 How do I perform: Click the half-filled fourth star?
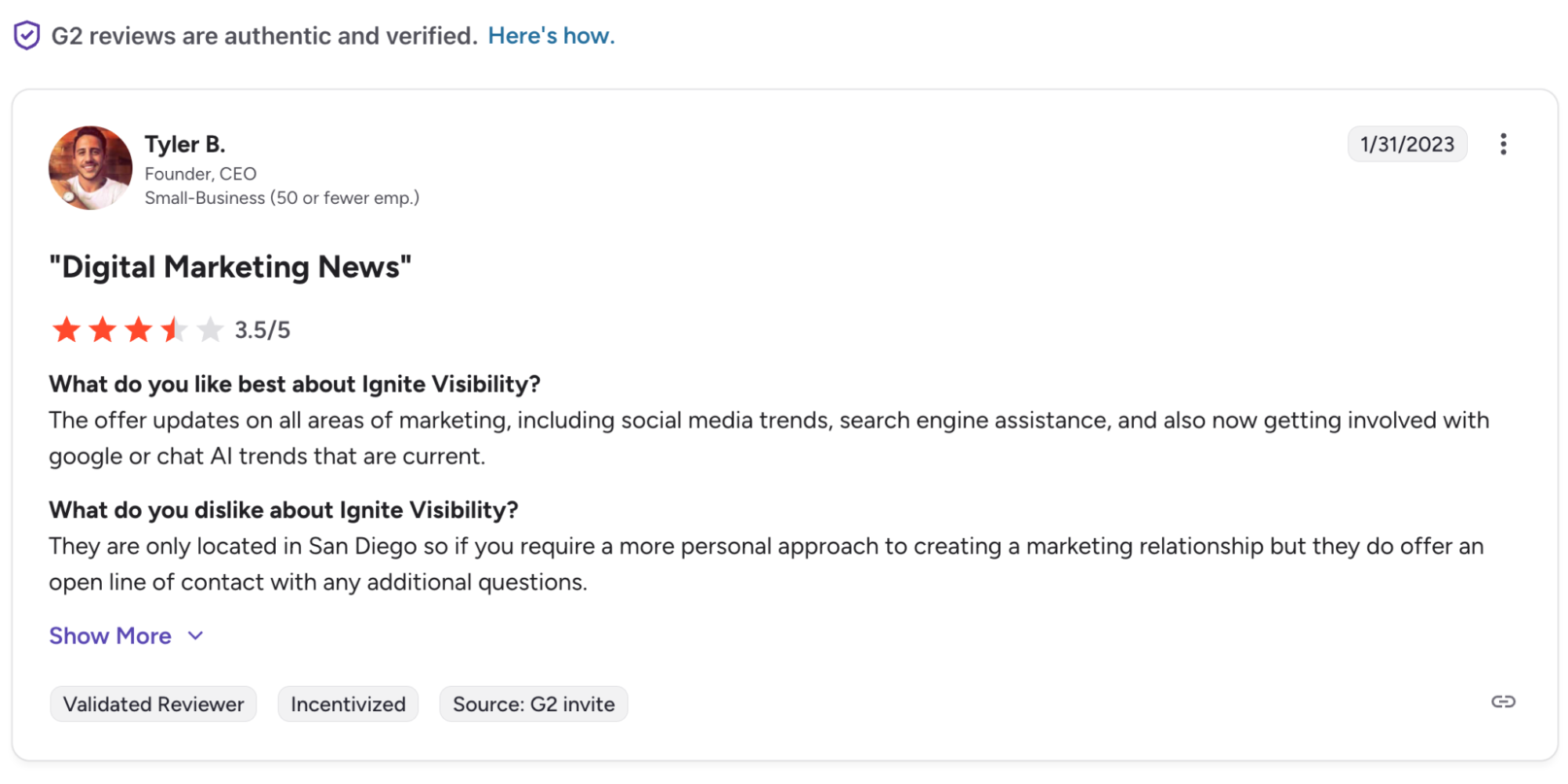click(x=174, y=330)
